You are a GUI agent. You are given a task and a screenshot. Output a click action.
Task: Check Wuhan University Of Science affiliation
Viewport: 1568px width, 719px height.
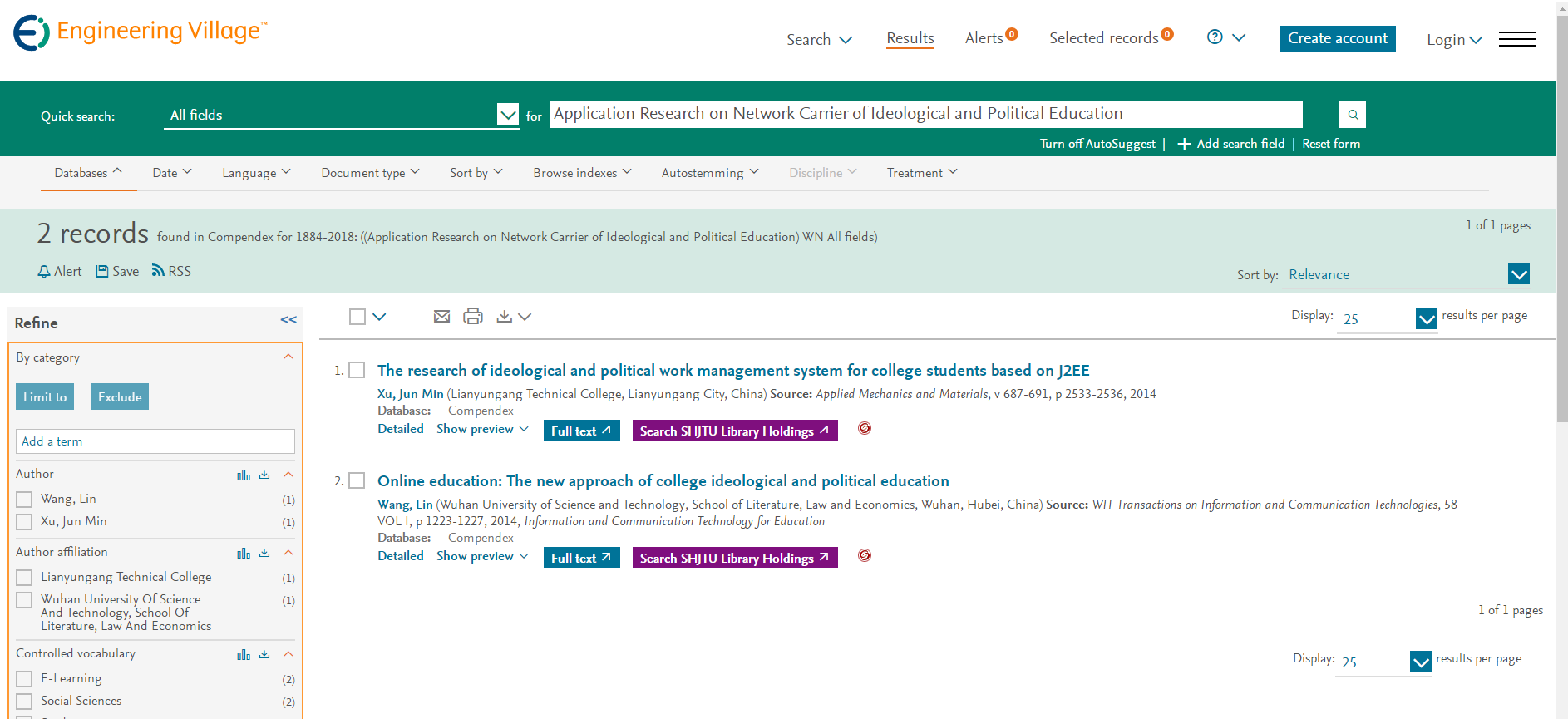[x=24, y=600]
